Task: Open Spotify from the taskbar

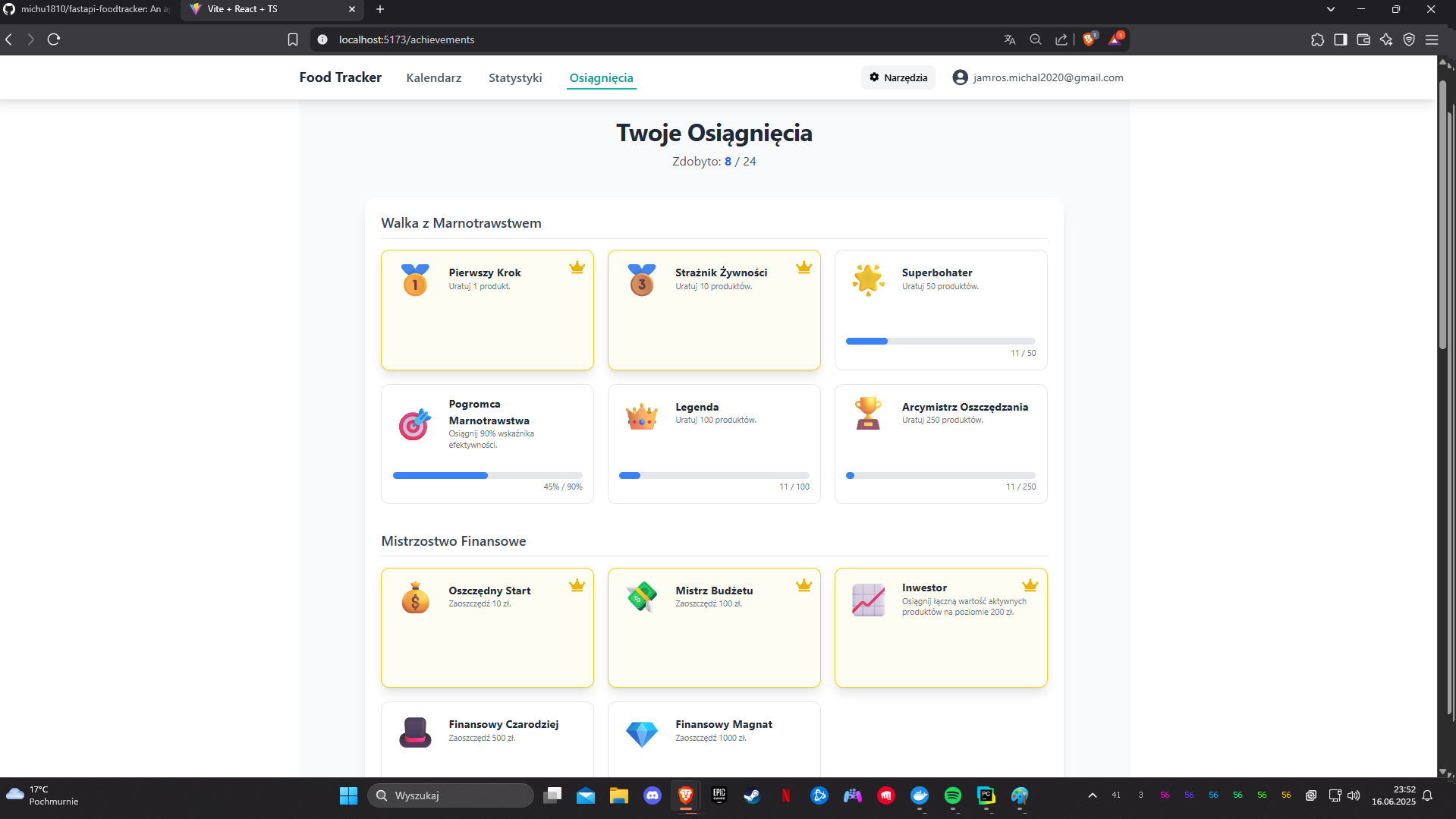Action: [x=952, y=795]
